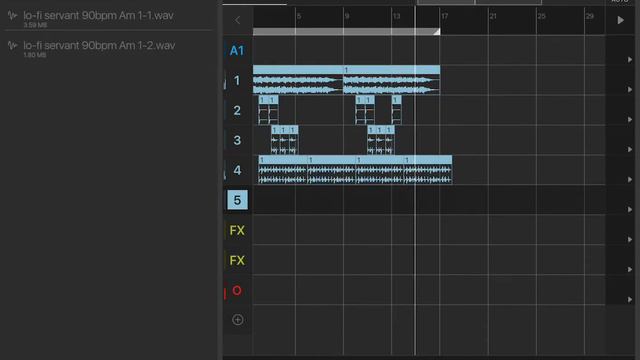The height and width of the screenshot is (360, 640).
Task: Expand the track 5 row arrow
Action: [630, 209]
